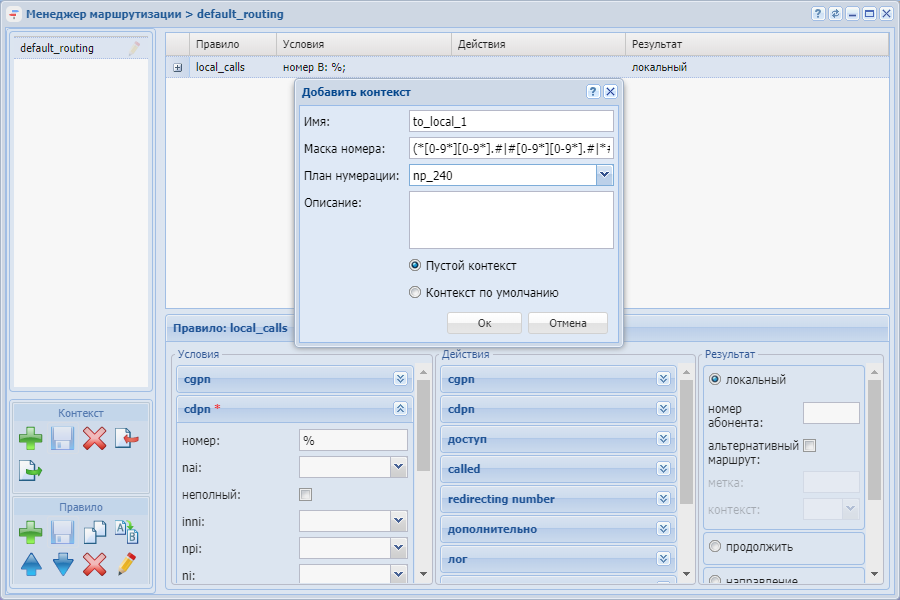Viewport: 900px width, 600px height.
Task: Click the import context icon with red arrow
Action: 126,438
